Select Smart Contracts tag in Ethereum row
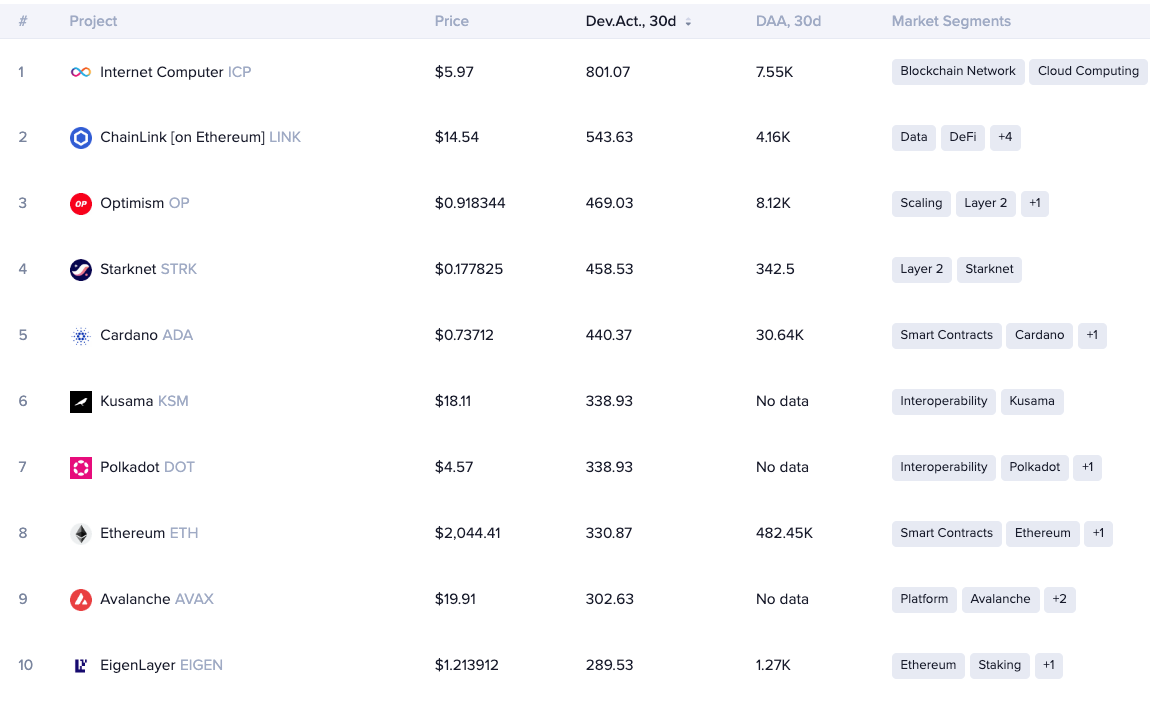 (x=947, y=533)
